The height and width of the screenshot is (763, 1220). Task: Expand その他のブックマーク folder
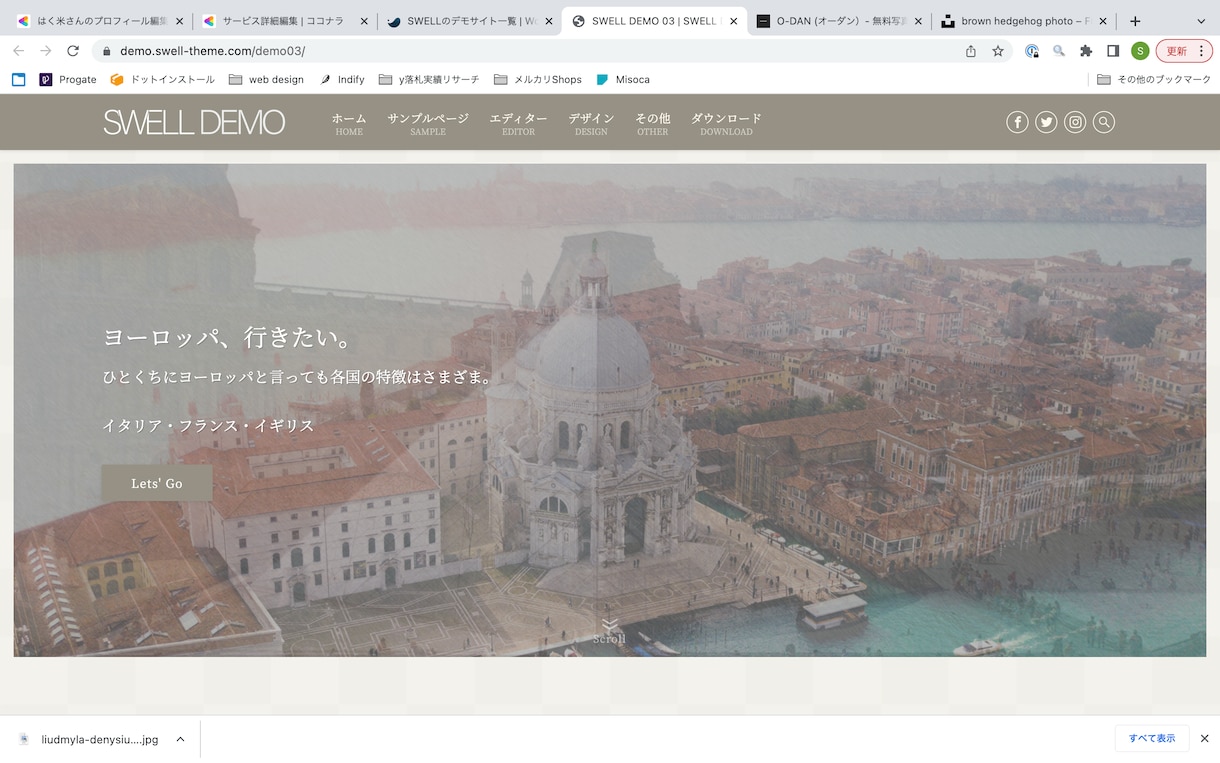(x=1154, y=79)
